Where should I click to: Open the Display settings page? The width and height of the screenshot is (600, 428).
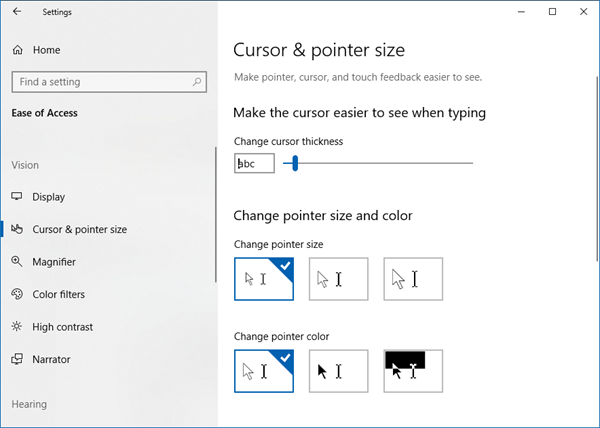tap(49, 197)
